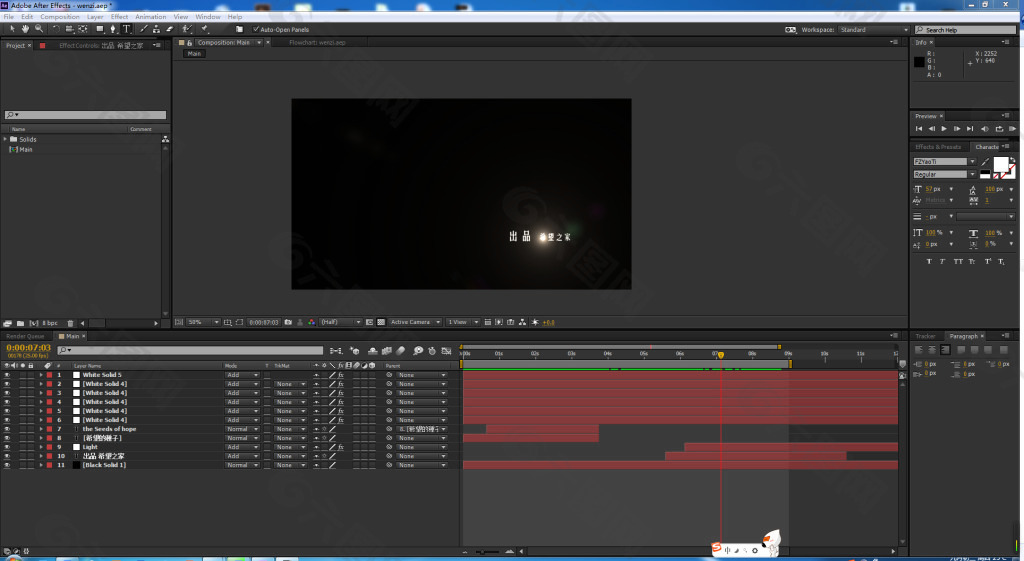The height and width of the screenshot is (561, 1024).
Task: Toggle solo switch for layer 8
Action: tap(22, 438)
